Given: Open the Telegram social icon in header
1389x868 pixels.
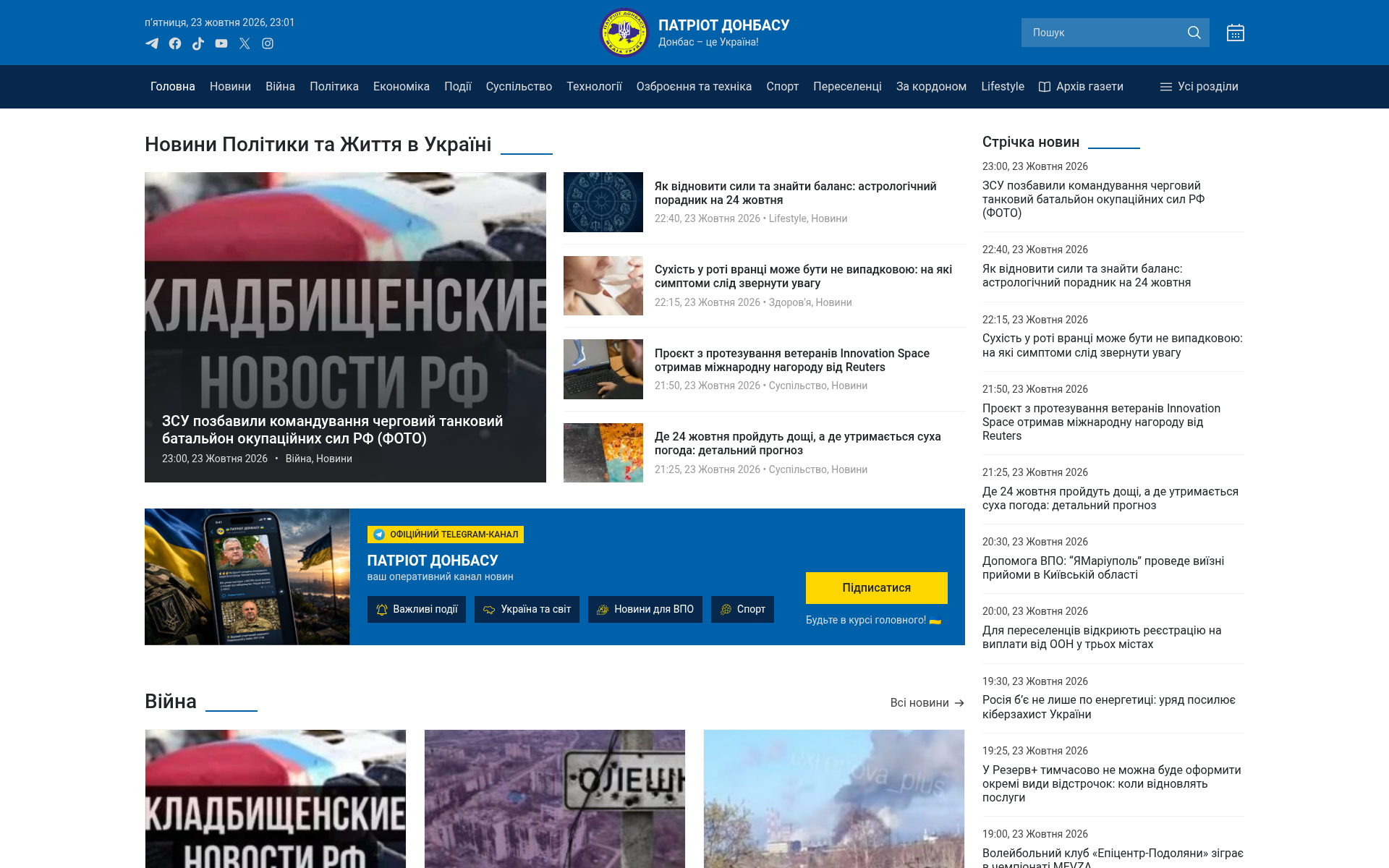Looking at the screenshot, I should (x=152, y=43).
